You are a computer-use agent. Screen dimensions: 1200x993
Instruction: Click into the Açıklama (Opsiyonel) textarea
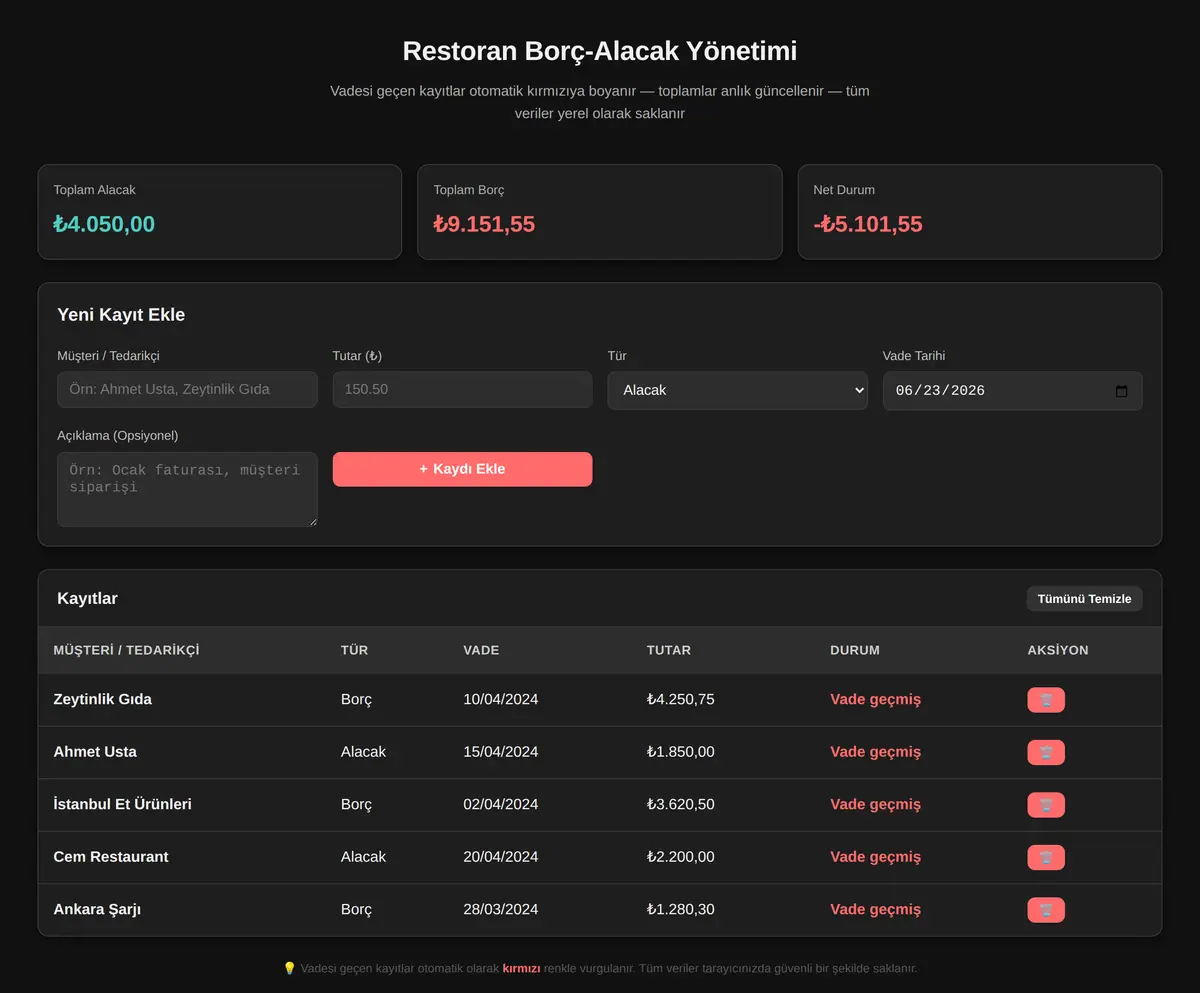[x=187, y=489]
